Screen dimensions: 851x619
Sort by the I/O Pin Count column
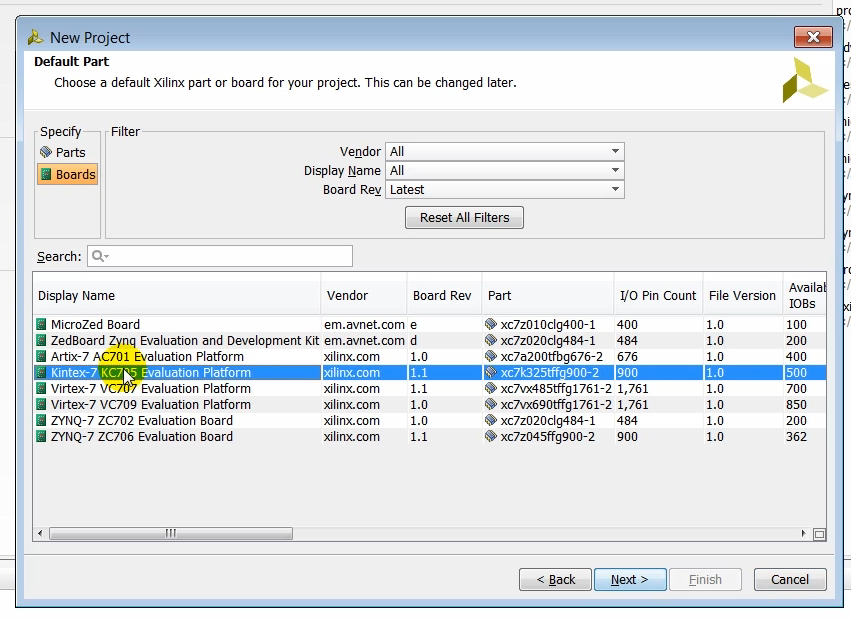[x=657, y=296]
